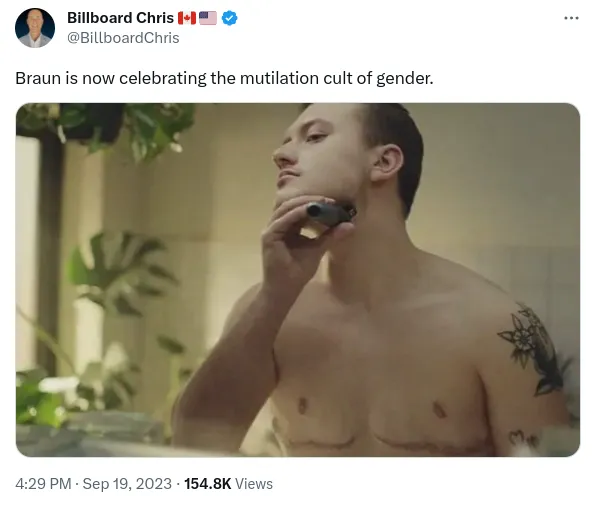Screen dimensions: 593x505
Task: Click the 4:29 PM timestamp
Action: (x=43, y=484)
